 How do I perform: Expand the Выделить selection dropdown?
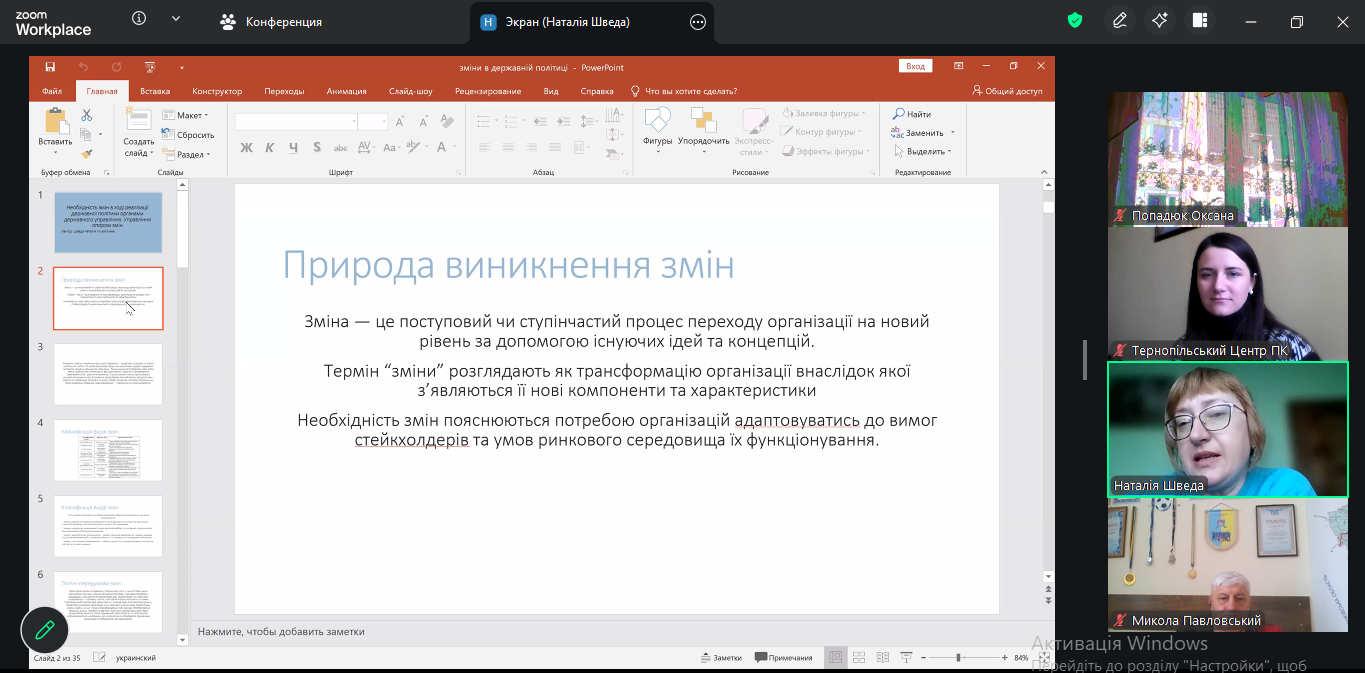(922, 151)
